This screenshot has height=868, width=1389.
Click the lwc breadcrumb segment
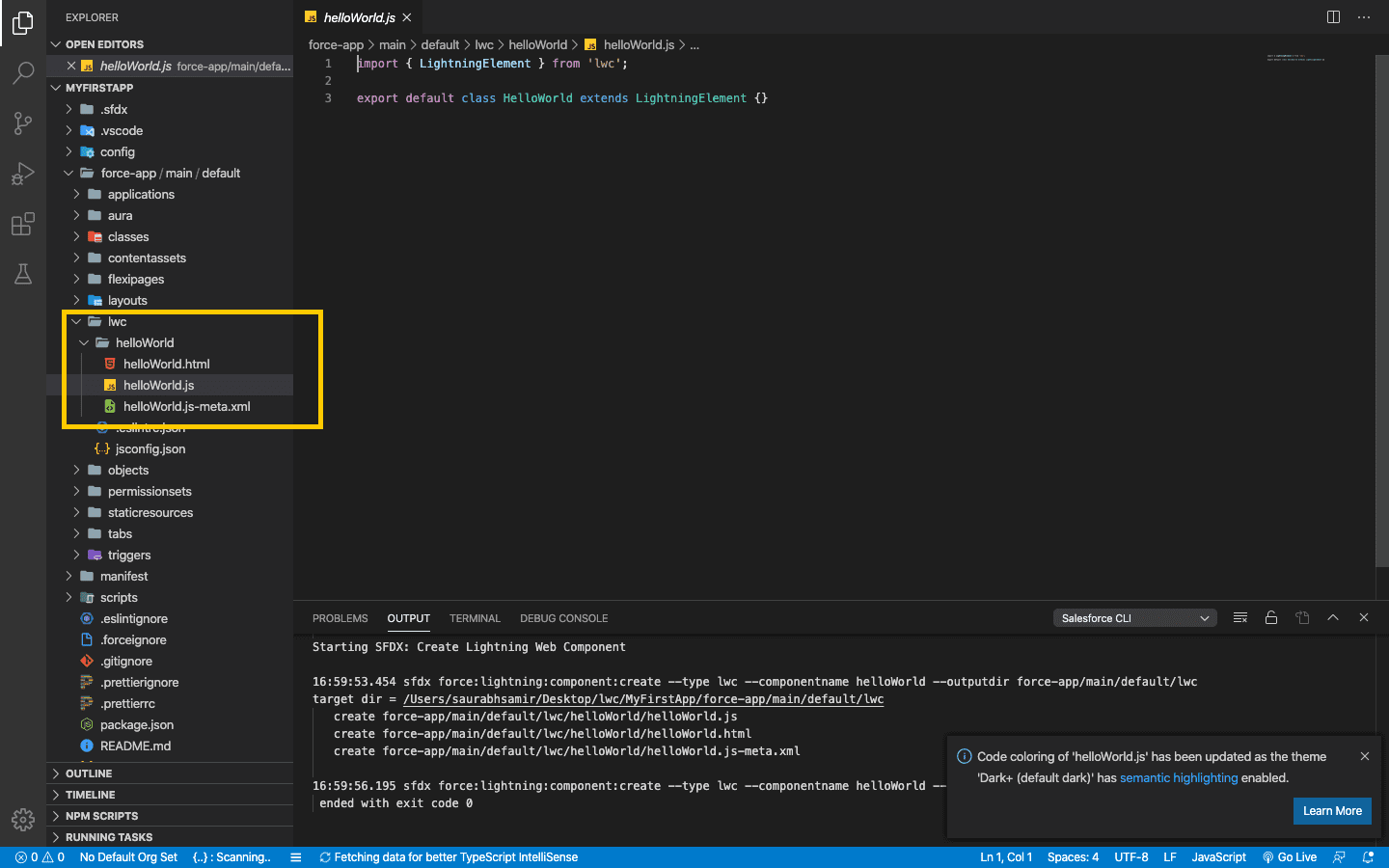tap(484, 44)
